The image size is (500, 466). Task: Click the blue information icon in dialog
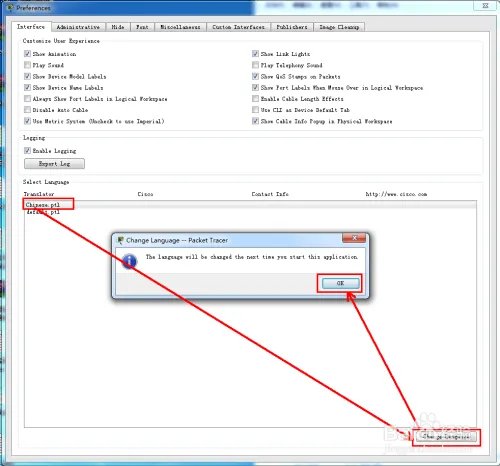[129, 261]
